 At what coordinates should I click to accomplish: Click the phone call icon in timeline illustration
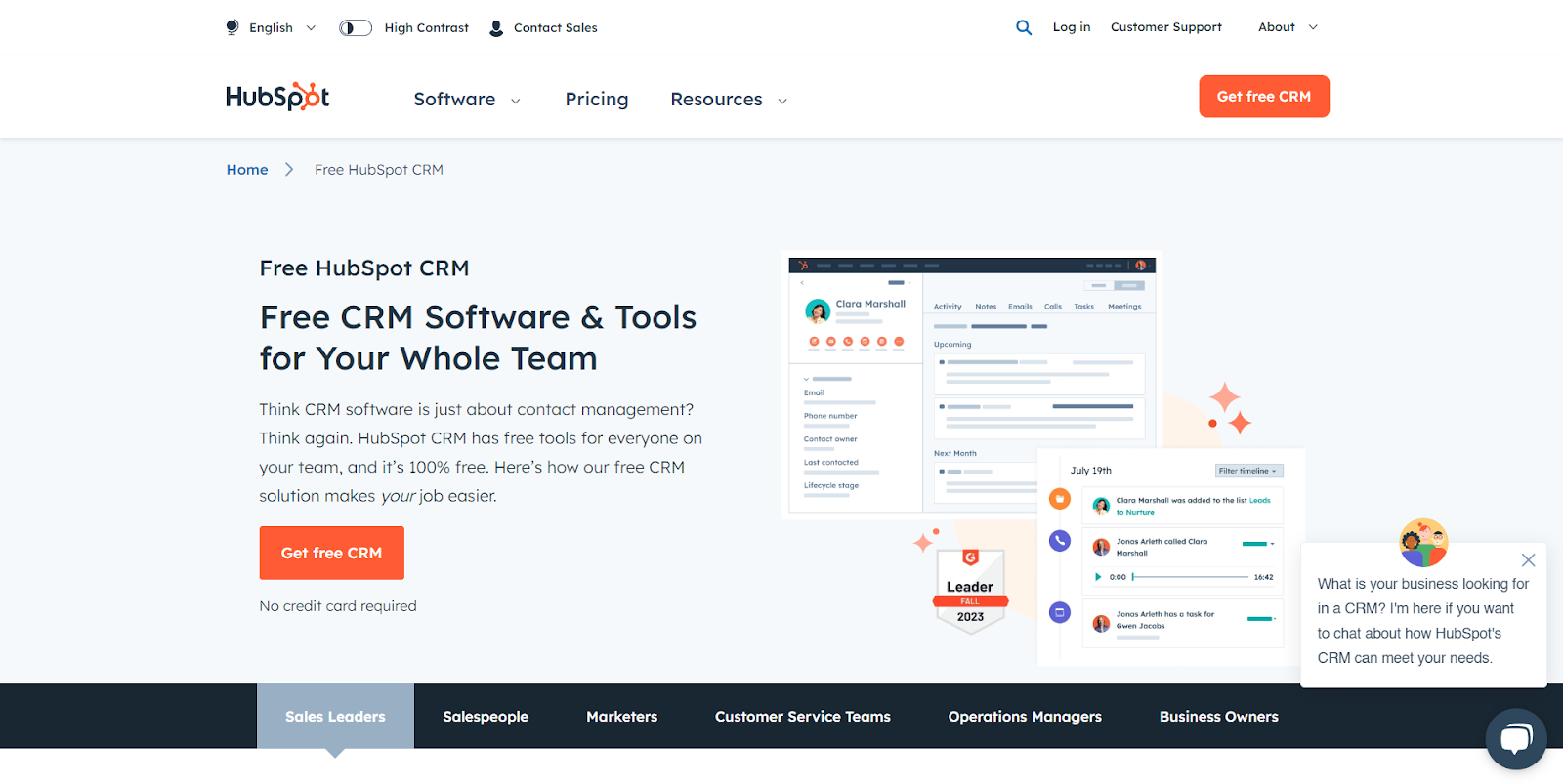[1060, 540]
